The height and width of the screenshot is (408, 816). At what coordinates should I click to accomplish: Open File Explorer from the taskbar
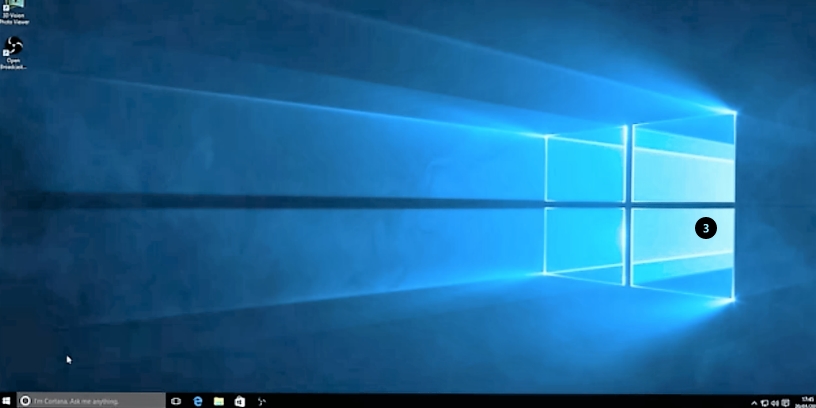[x=218, y=400]
